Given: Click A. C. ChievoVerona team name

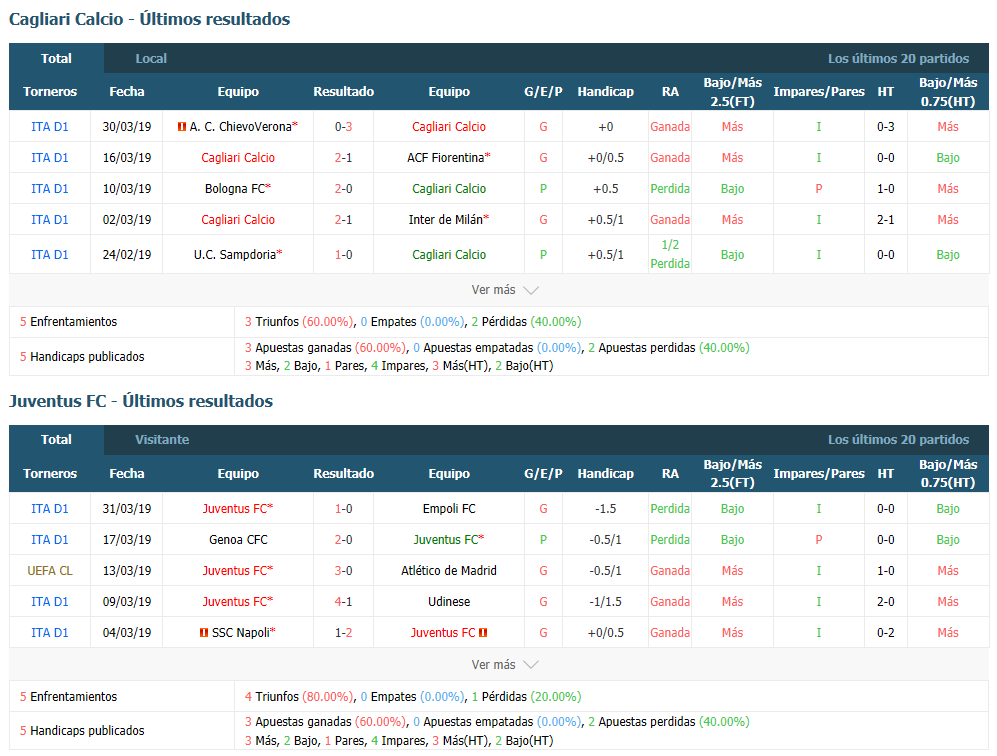Looking at the screenshot, I should tap(240, 127).
